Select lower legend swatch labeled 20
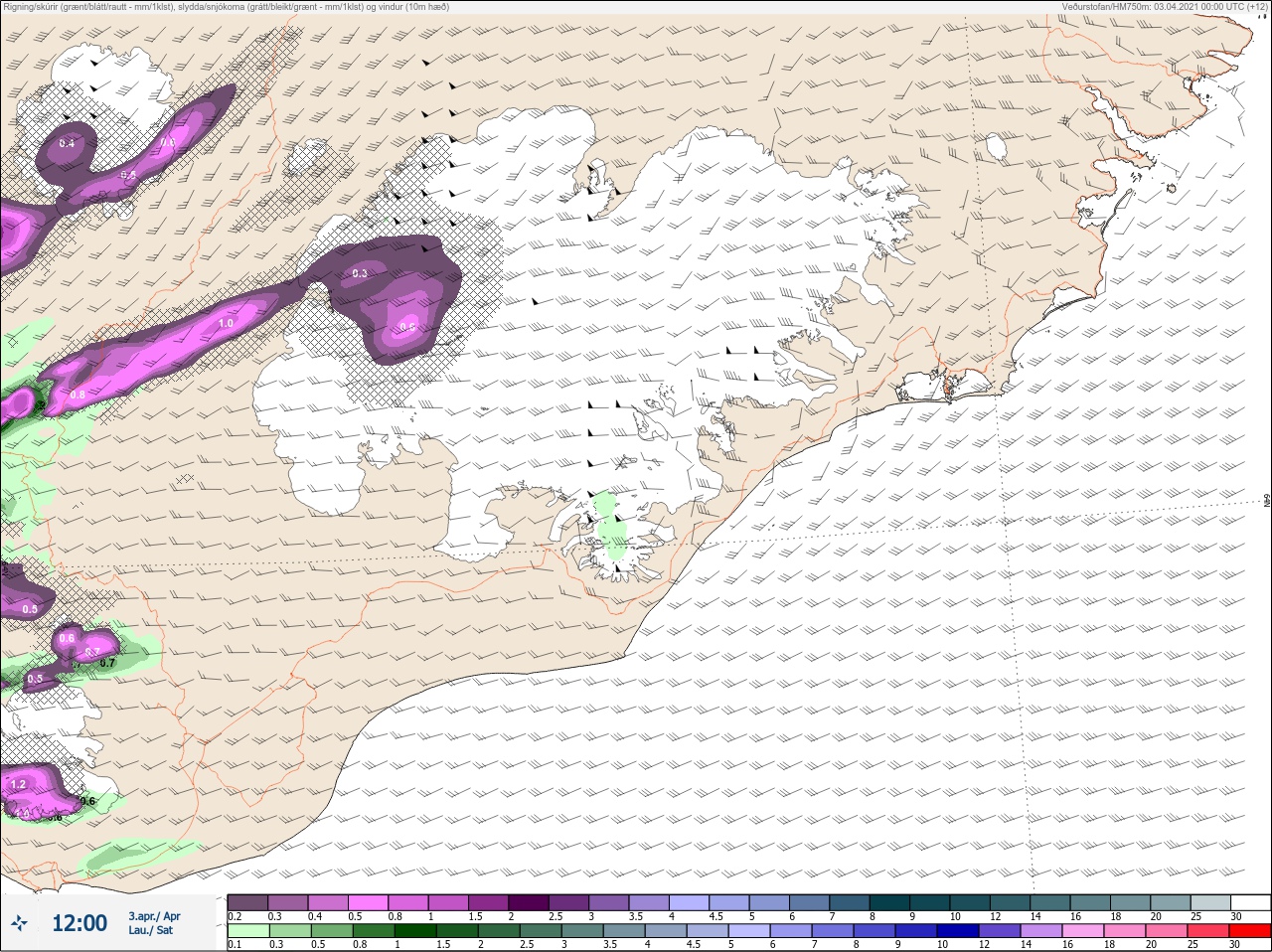1272x952 pixels. tap(1167, 931)
